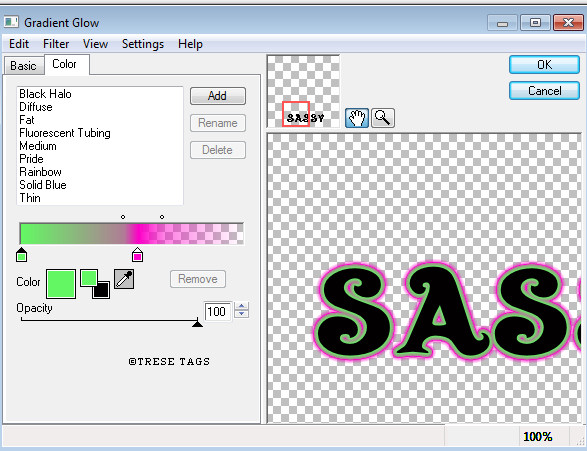Select the magenta gradient color stop
The width and height of the screenshot is (587, 451).
click(137, 255)
